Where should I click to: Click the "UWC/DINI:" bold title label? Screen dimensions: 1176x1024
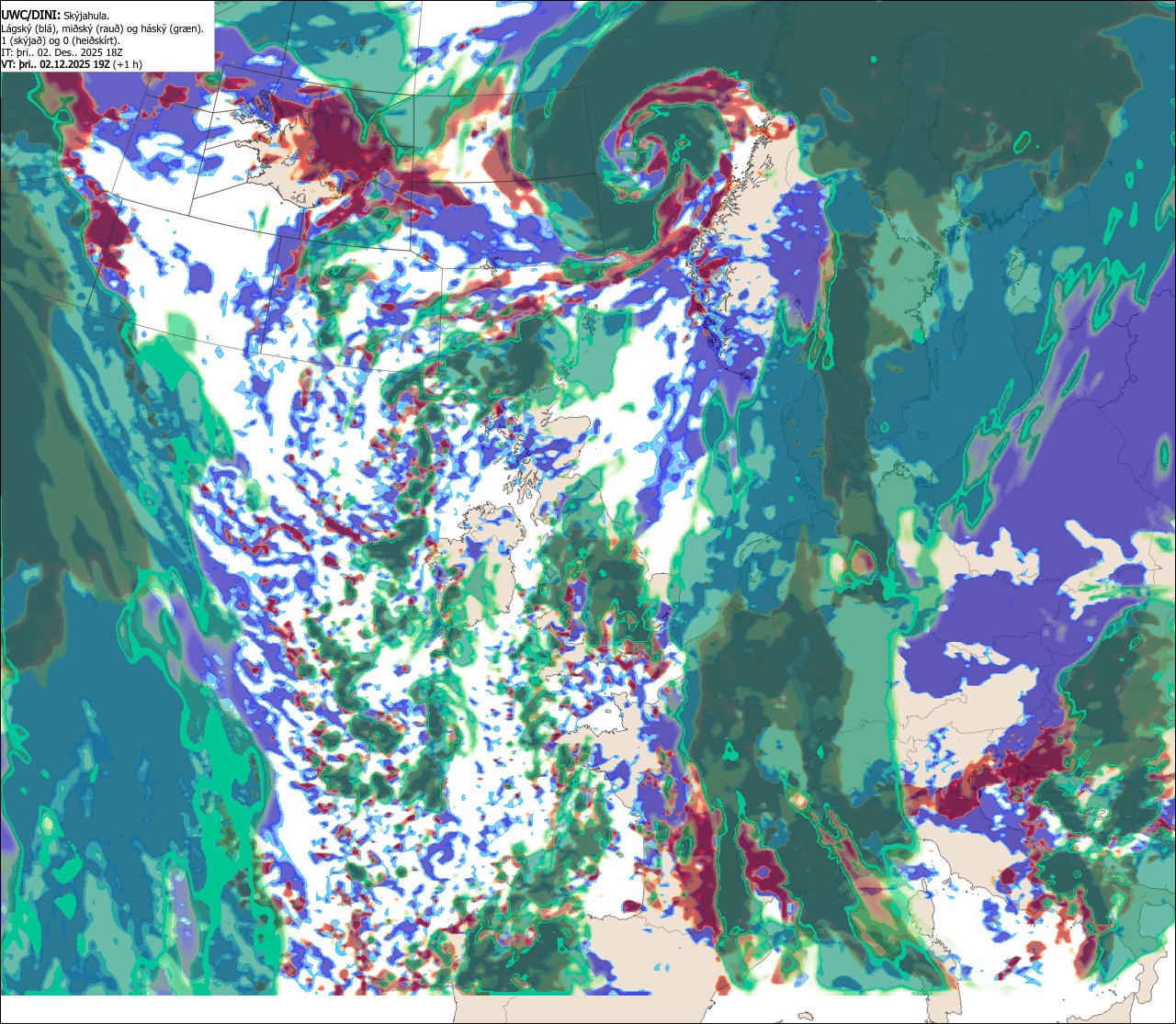(x=29, y=16)
